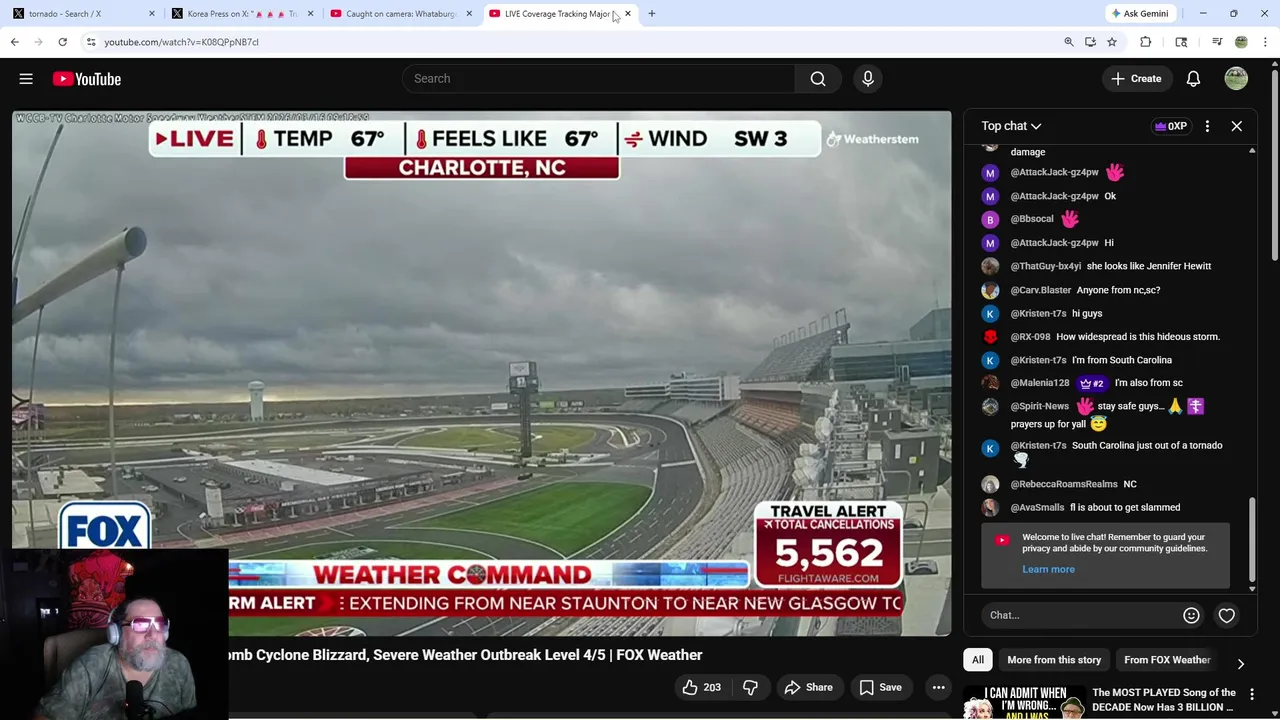
Task: Open live chat options three-dot menu
Action: (x=1207, y=126)
